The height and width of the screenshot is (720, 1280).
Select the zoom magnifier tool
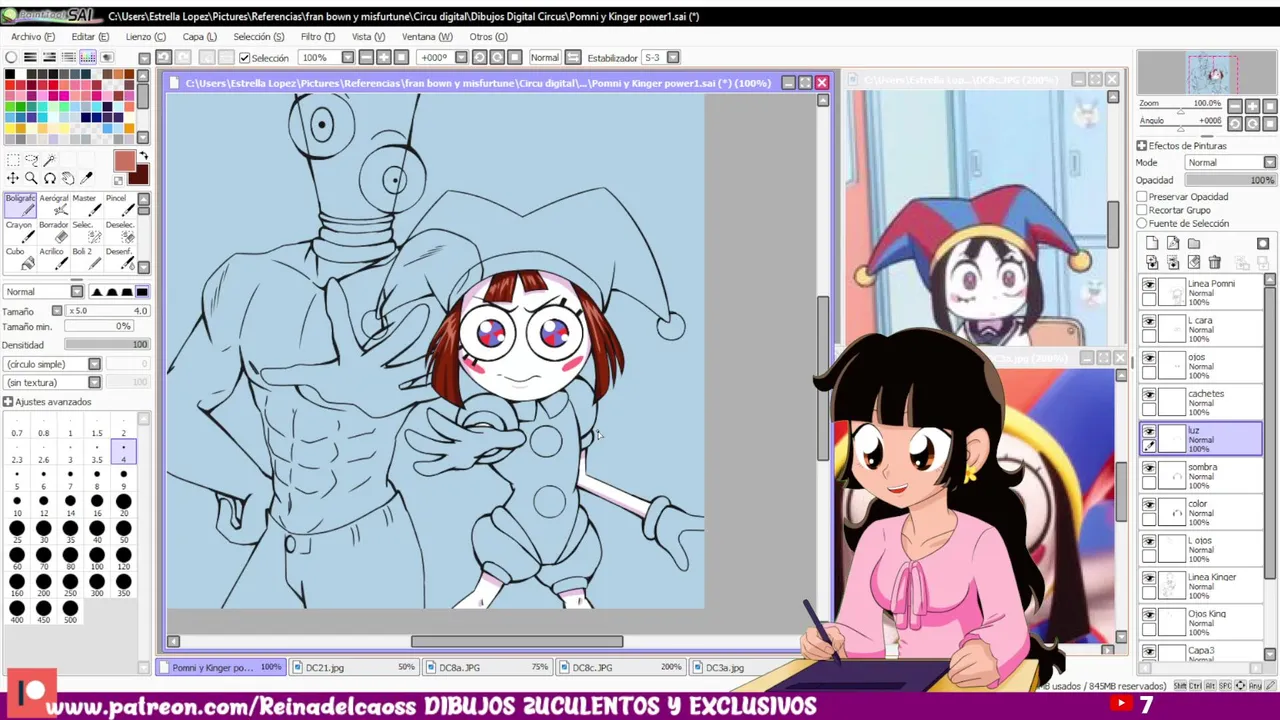(31, 178)
